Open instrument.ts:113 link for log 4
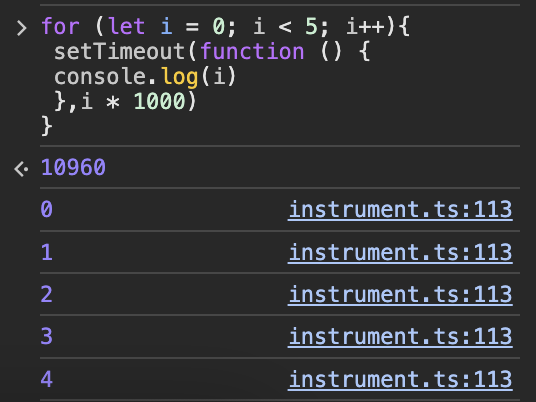The height and width of the screenshot is (402, 536). (400, 379)
